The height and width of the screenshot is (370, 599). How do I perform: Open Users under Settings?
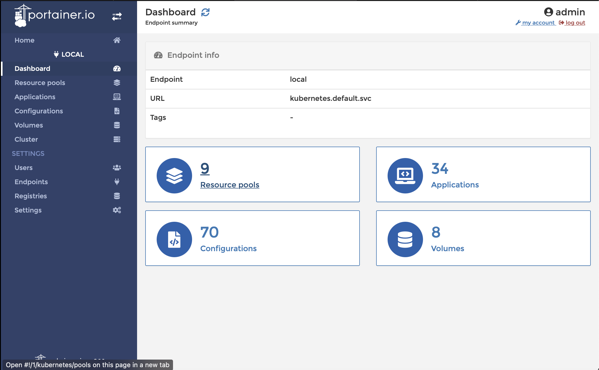click(x=23, y=168)
